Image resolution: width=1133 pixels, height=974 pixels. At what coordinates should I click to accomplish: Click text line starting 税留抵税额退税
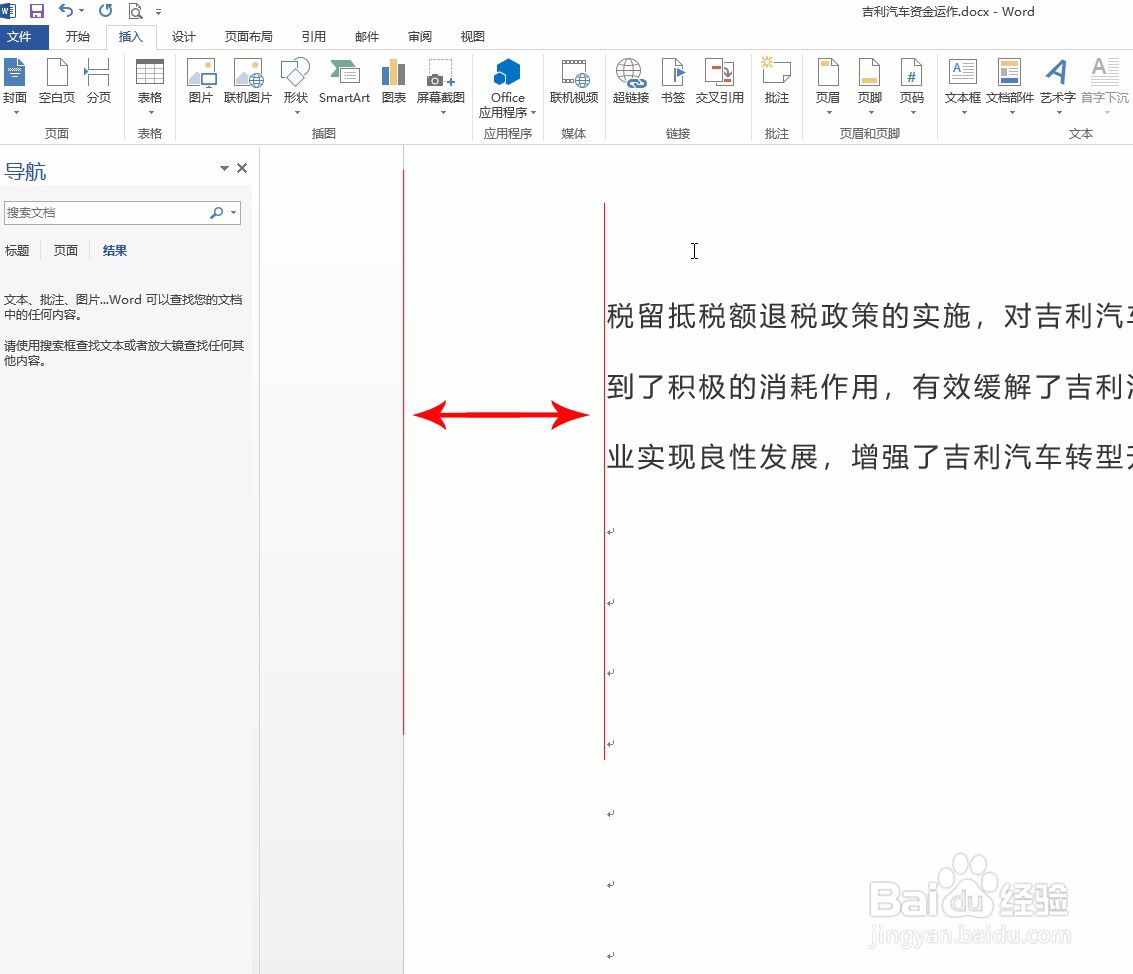point(869,316)
